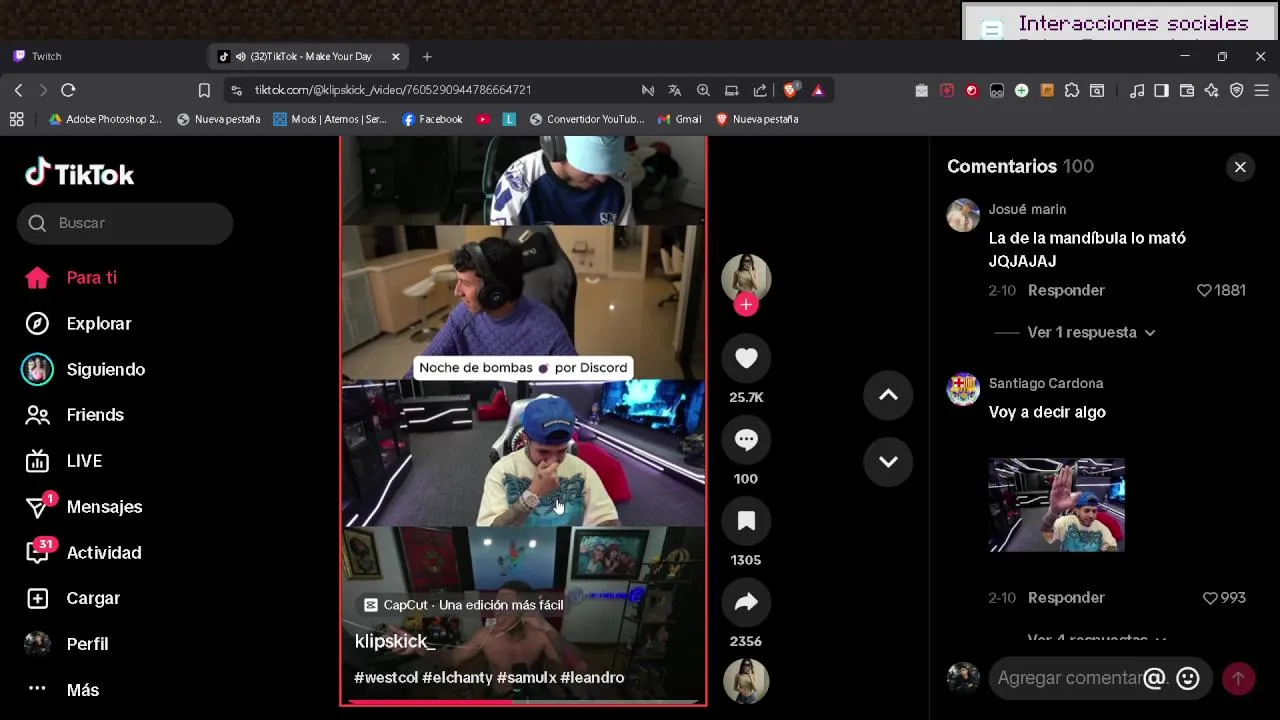
Task: Close the TikTok browser tab
Action: 396,56
